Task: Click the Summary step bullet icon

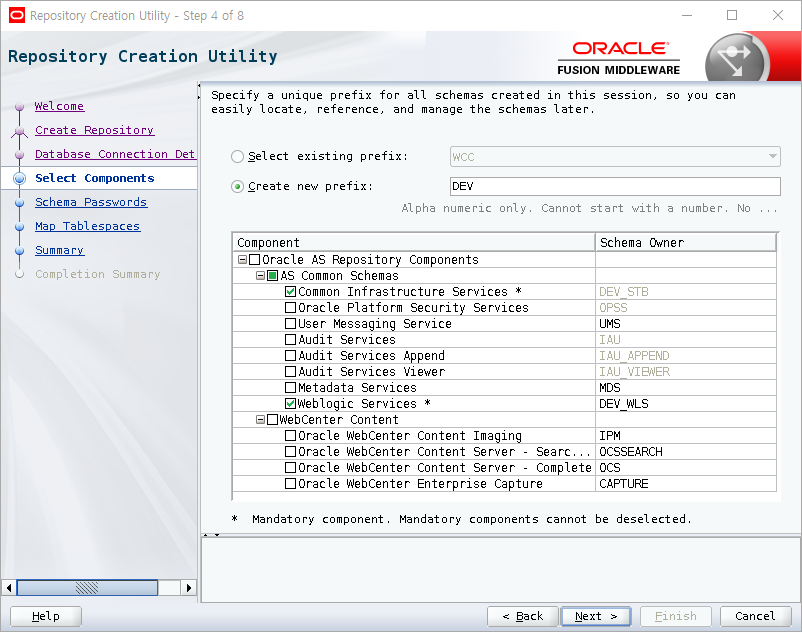Action: (x=19, y=251)
